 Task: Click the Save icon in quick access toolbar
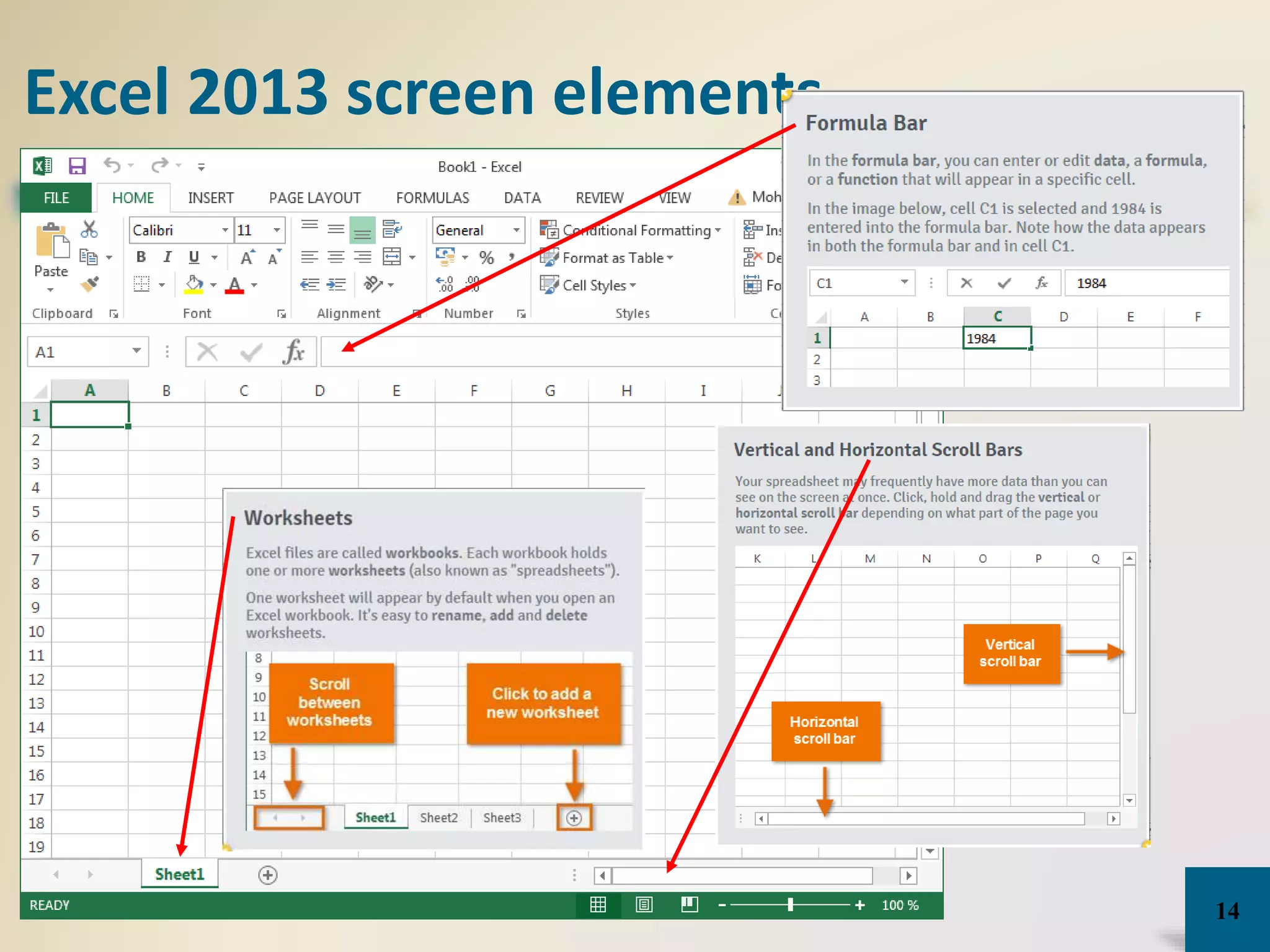[77, 166]
